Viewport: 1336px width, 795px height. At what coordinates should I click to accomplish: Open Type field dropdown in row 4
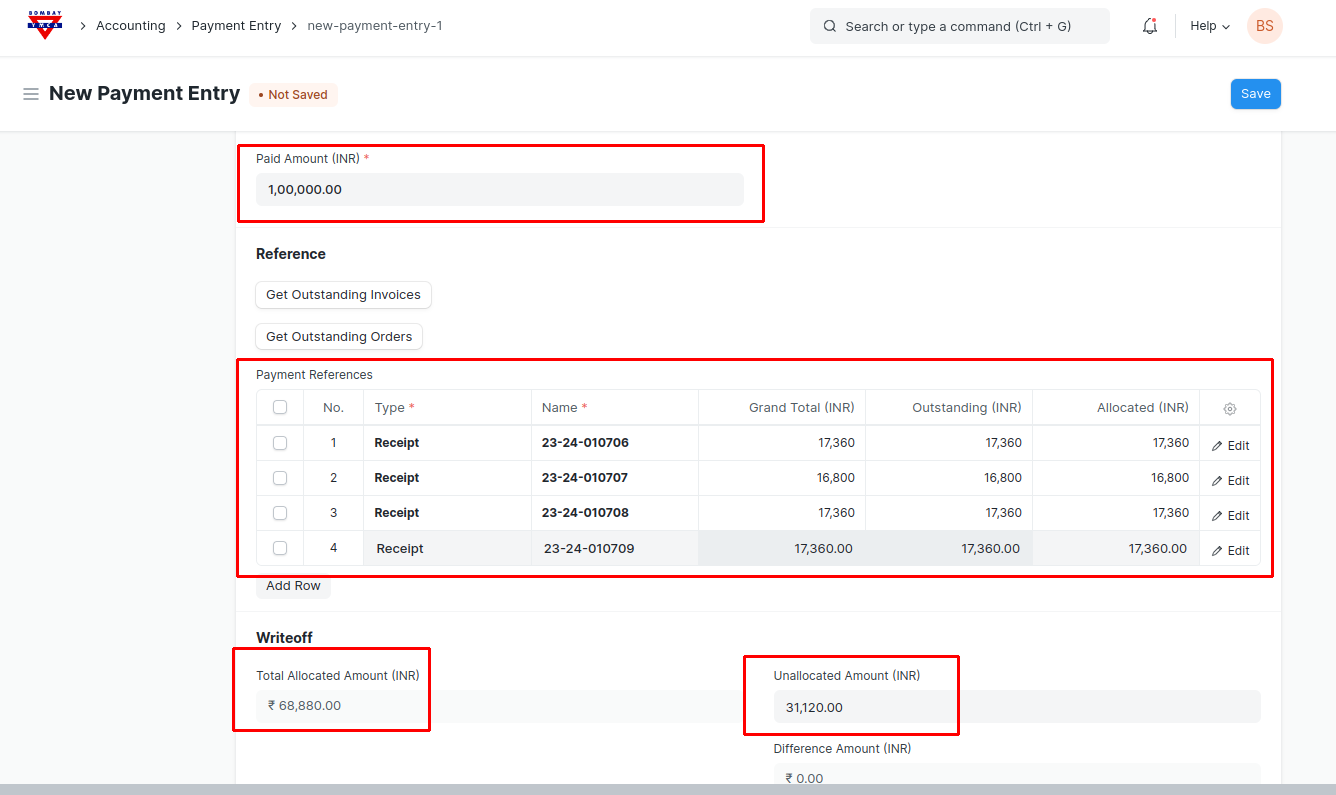(447, 549)
